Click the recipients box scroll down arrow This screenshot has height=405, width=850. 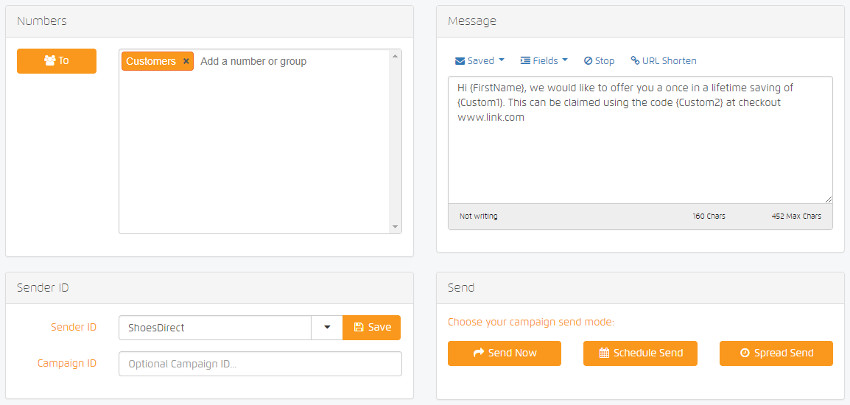395,227
